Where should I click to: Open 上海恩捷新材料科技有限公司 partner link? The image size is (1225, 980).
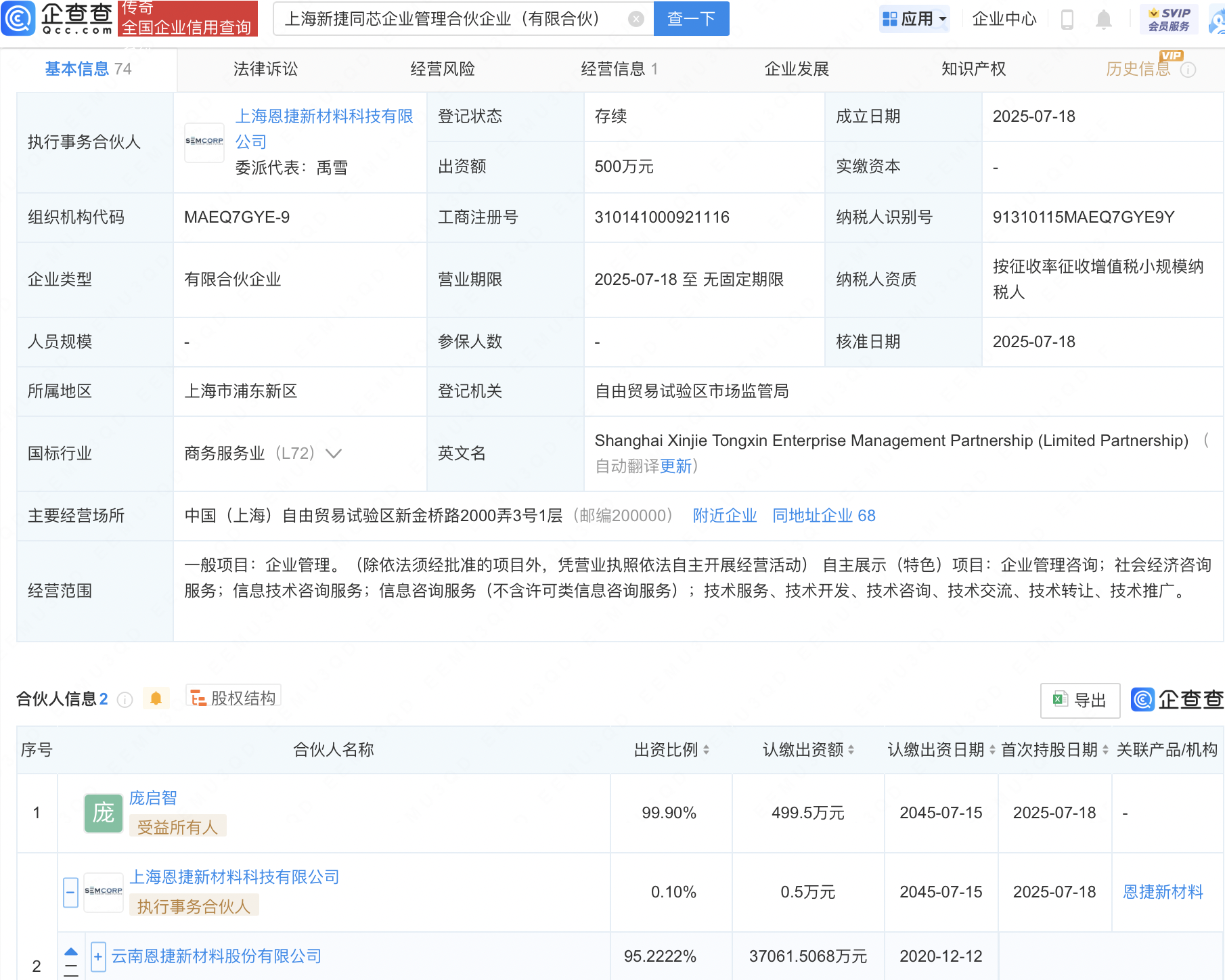tap(234, 877)
